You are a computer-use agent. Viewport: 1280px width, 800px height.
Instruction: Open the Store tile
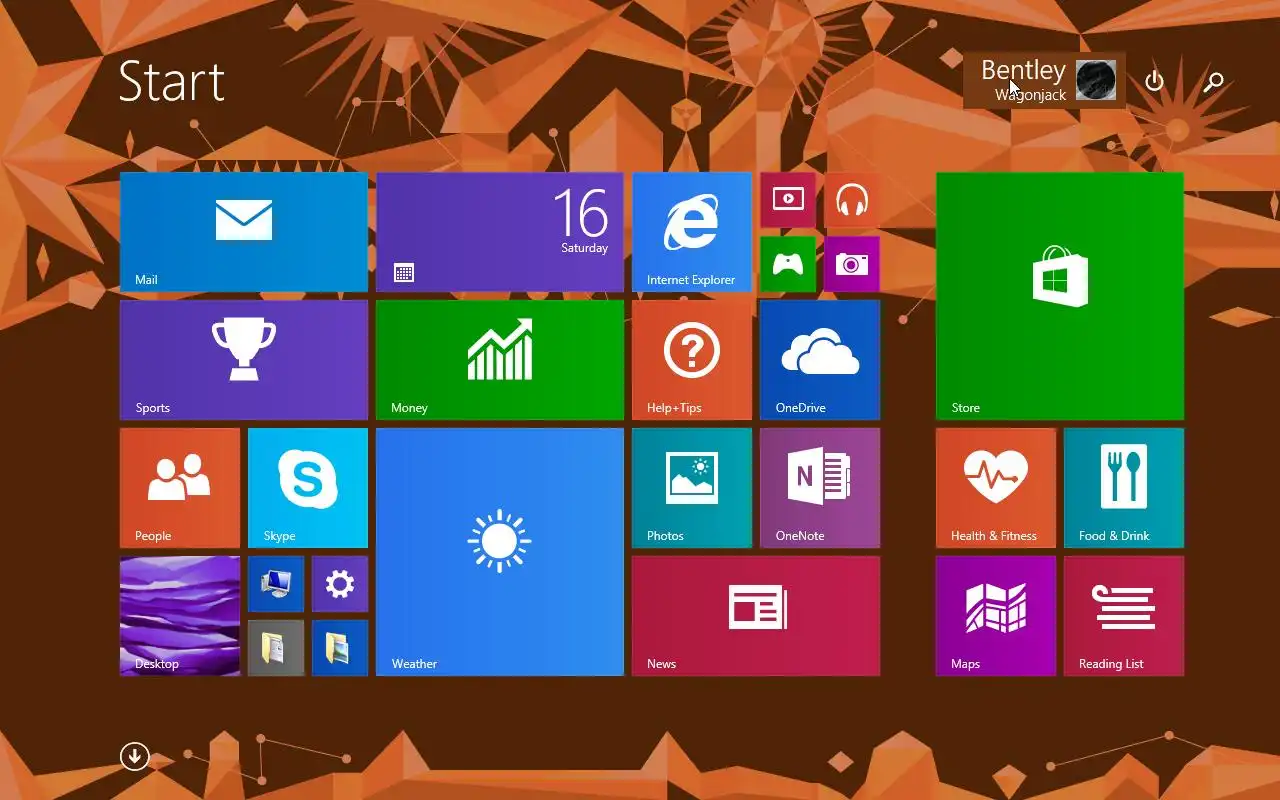[1060, 296]
